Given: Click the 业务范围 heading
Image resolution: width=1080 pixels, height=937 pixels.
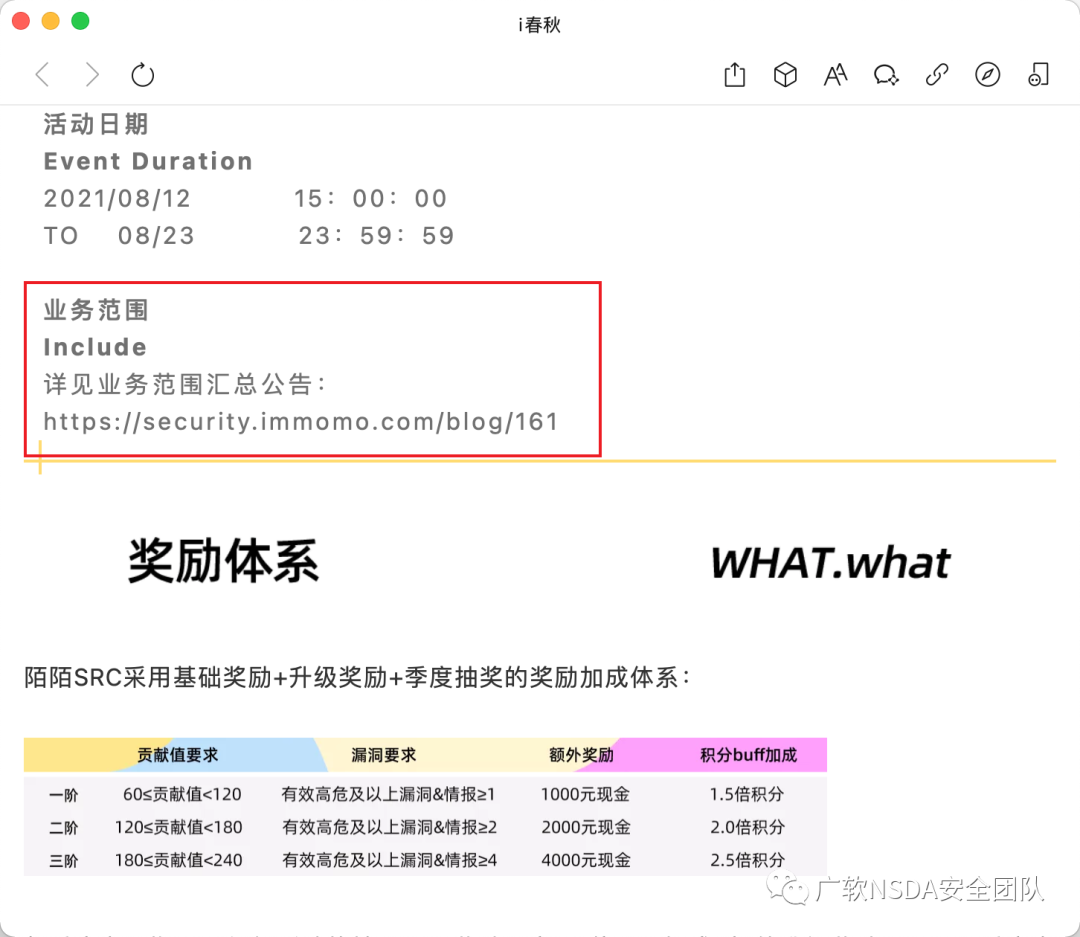Looking at the screenshot, I should (x=96, y=309).
